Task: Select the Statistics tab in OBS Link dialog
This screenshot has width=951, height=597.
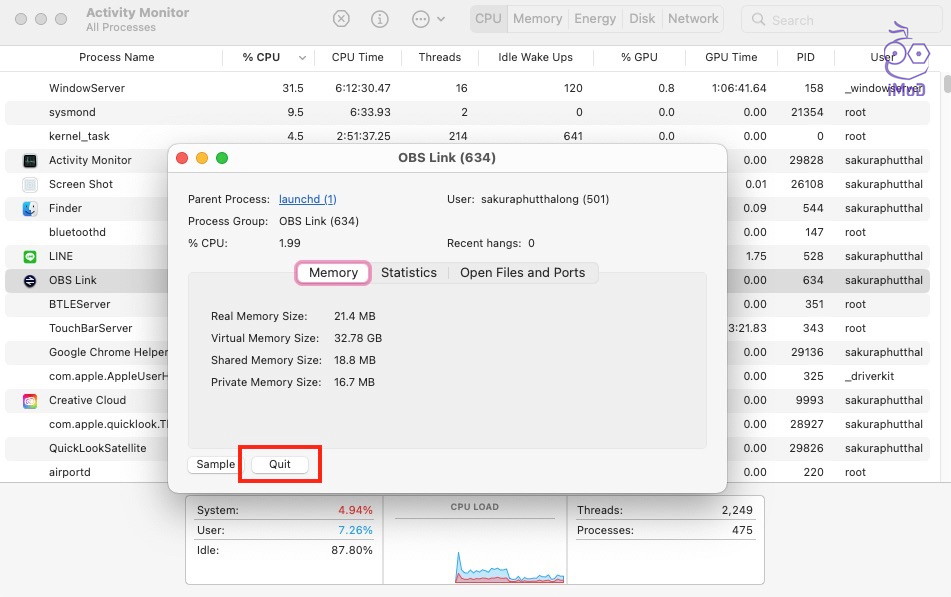Action: (x=409, y=273)
